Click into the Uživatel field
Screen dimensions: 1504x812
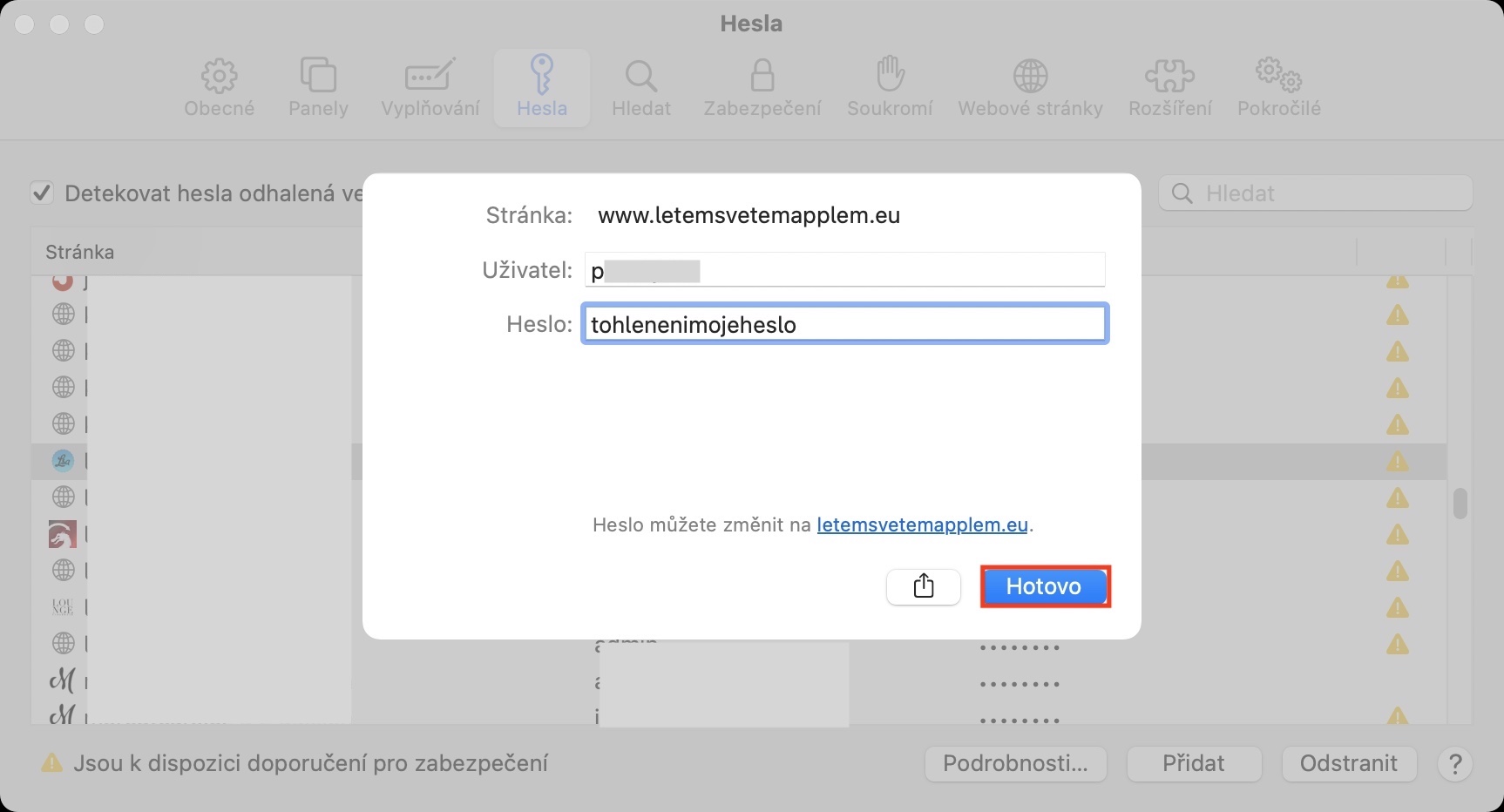(844, 270)
